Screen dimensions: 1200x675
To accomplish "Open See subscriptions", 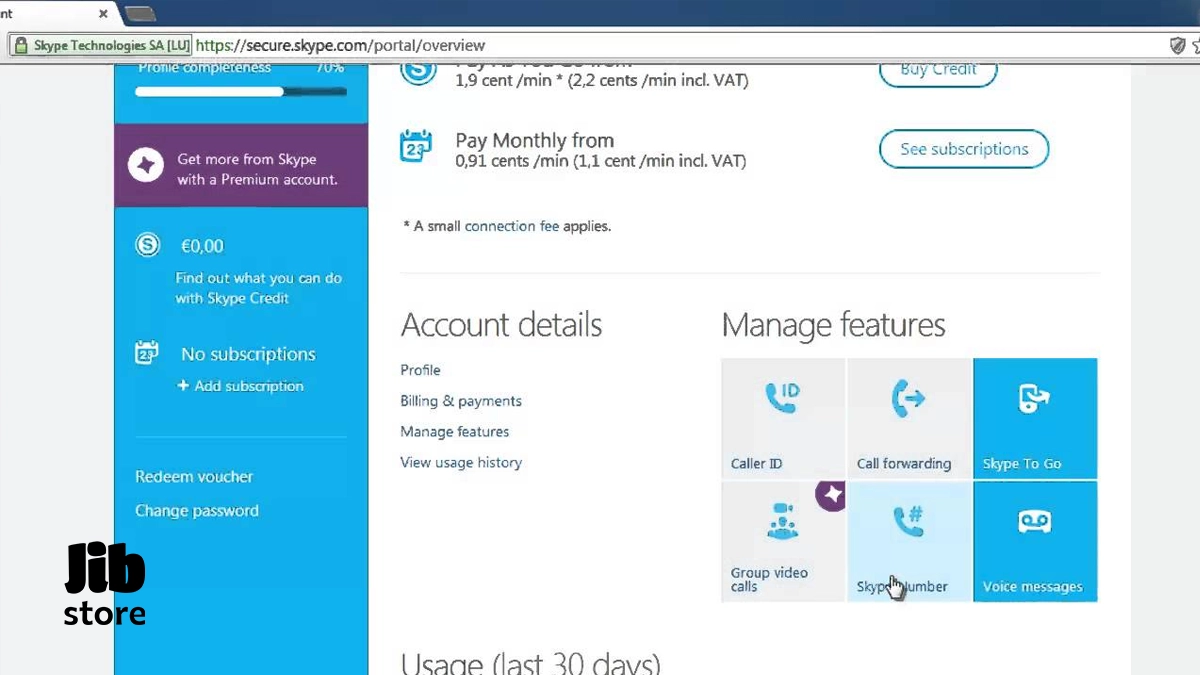I will [x=963, y=148].
